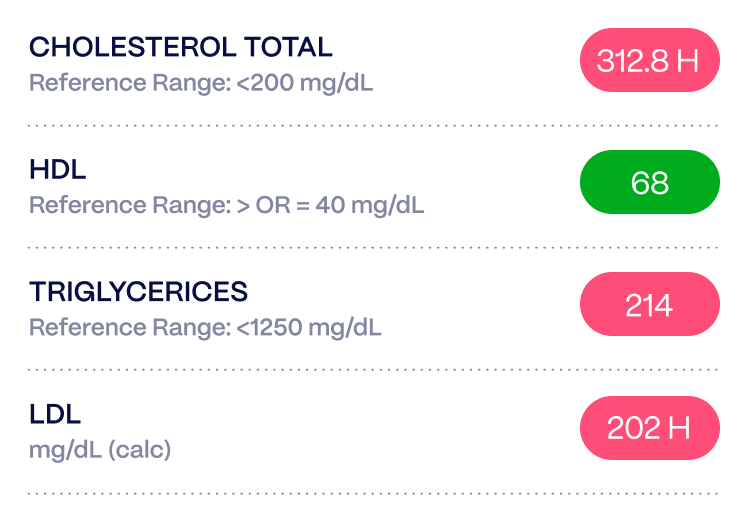Select the CHOLESTEROL TOTAL heading
Image resolution: width=740 pixels, height=518 pixels.
click(181, 47)
